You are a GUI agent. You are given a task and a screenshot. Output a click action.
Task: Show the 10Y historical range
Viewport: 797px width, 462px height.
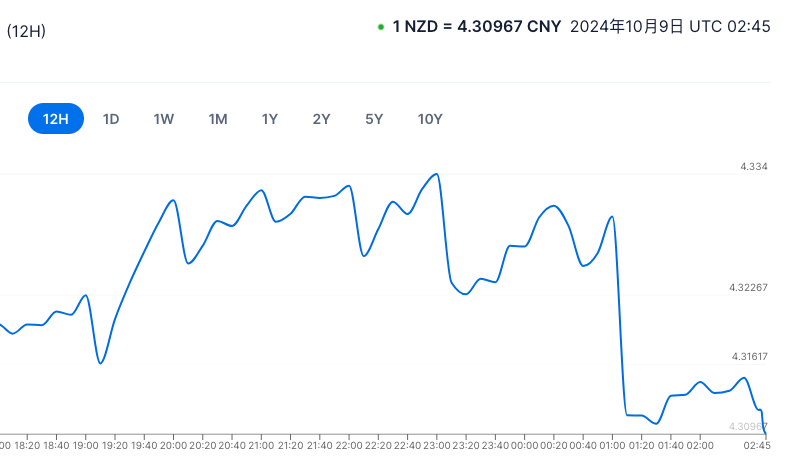(430, 119)
